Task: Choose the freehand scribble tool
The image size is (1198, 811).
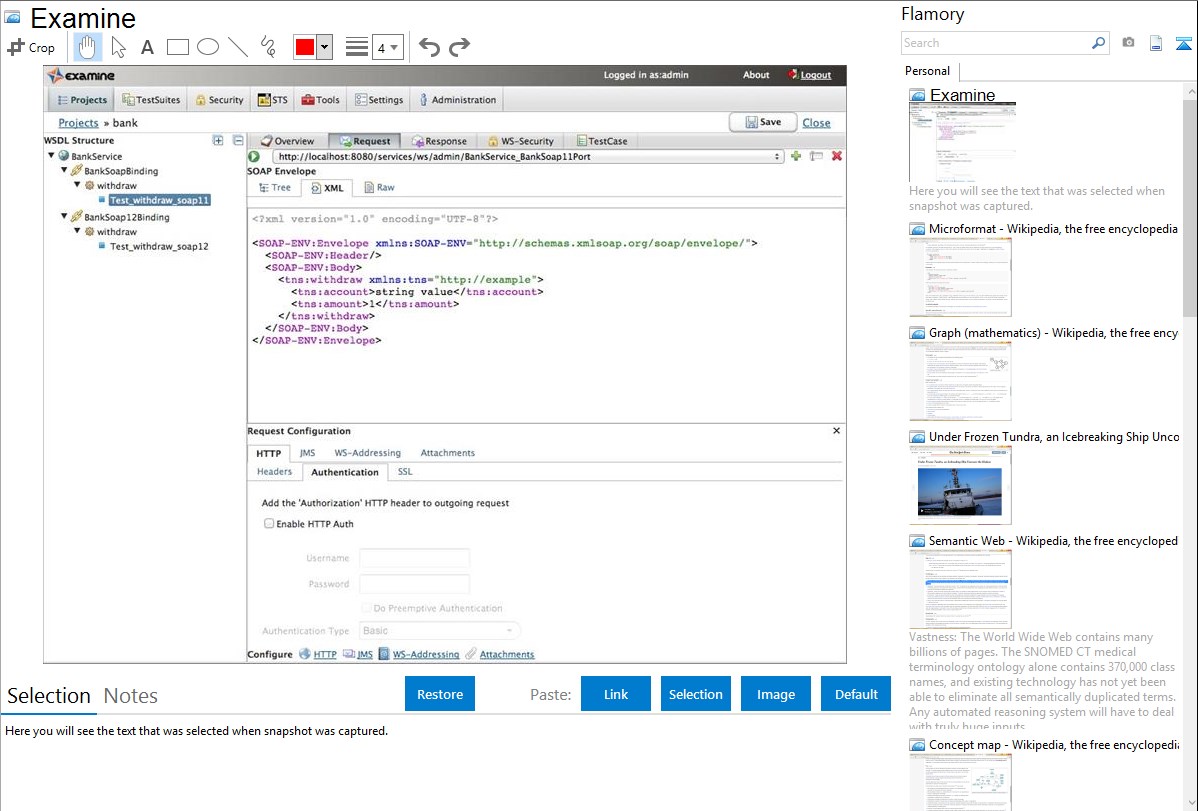Action: pyautogui.click(x=268, y=47)
